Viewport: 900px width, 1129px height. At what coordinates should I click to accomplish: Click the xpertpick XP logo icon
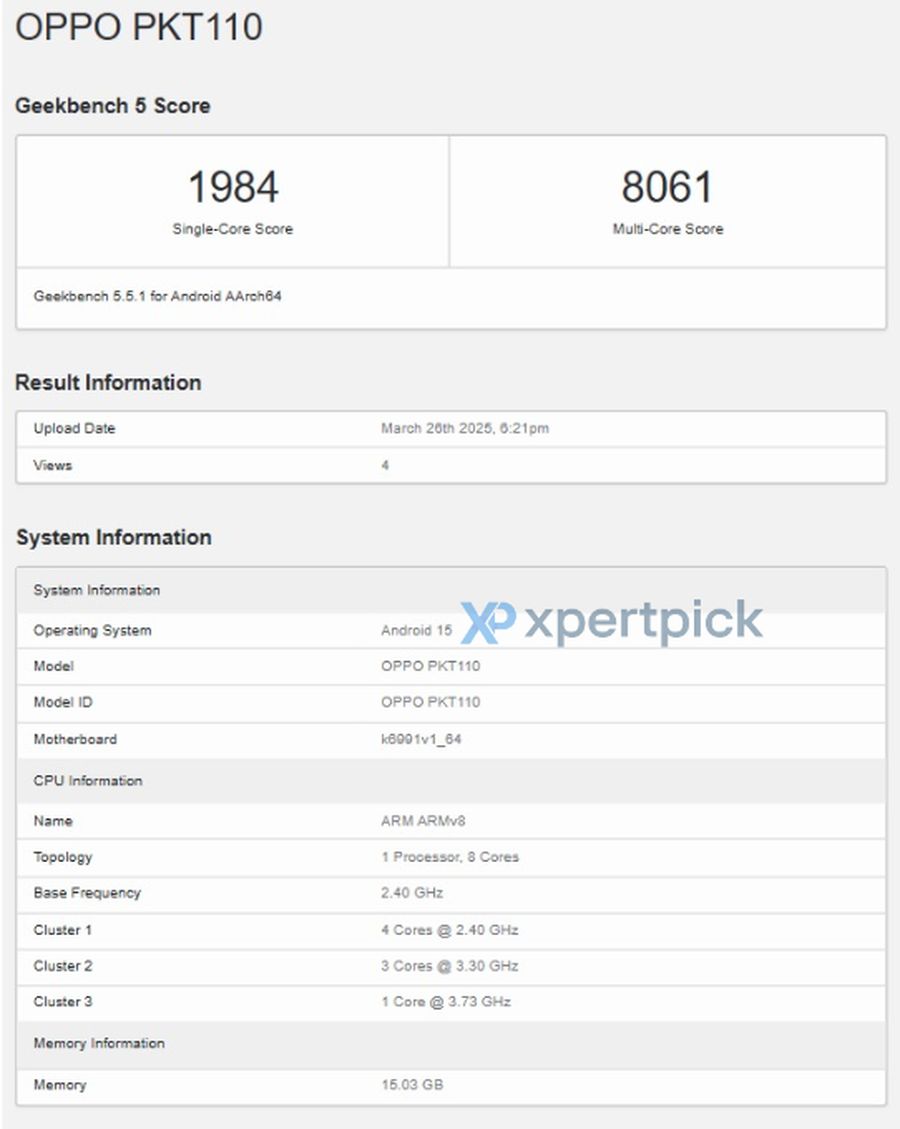click(x=488, y=622)
